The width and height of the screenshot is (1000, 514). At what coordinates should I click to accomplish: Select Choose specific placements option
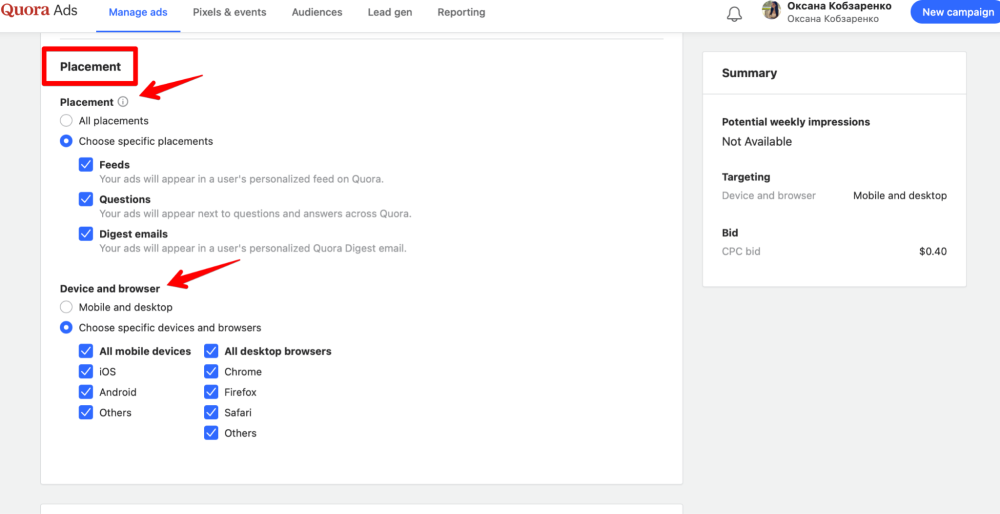(x=66, y=141)
